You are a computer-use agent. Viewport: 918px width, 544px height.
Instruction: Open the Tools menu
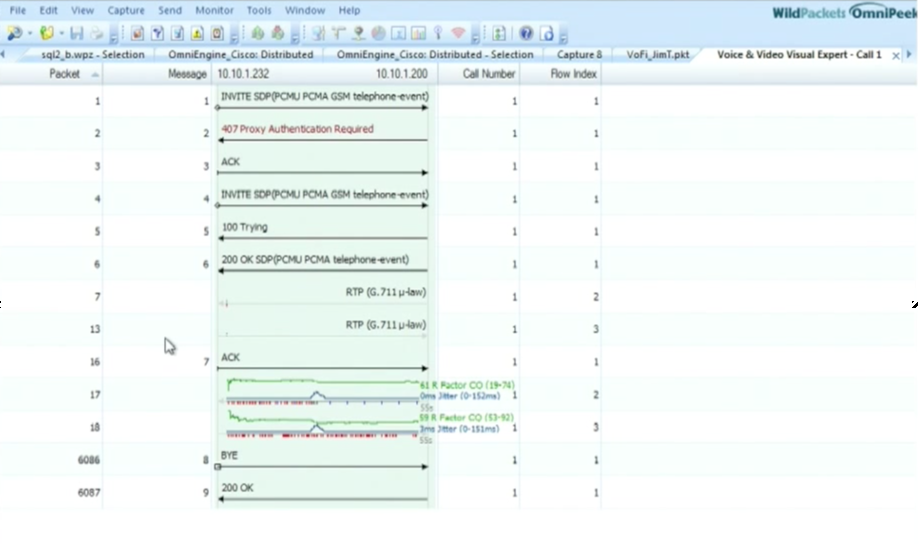pos(259,11)
